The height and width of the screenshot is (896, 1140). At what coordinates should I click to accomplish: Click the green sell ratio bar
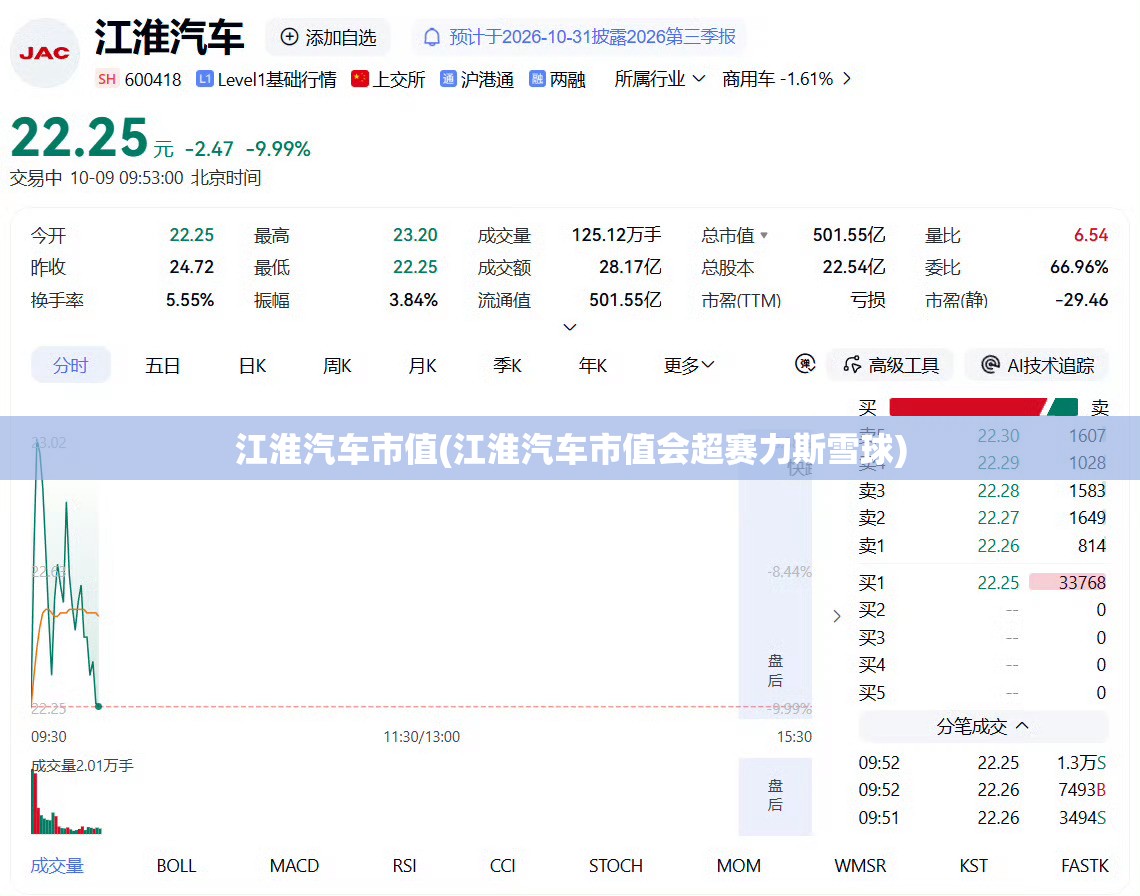click(1064, 407)
